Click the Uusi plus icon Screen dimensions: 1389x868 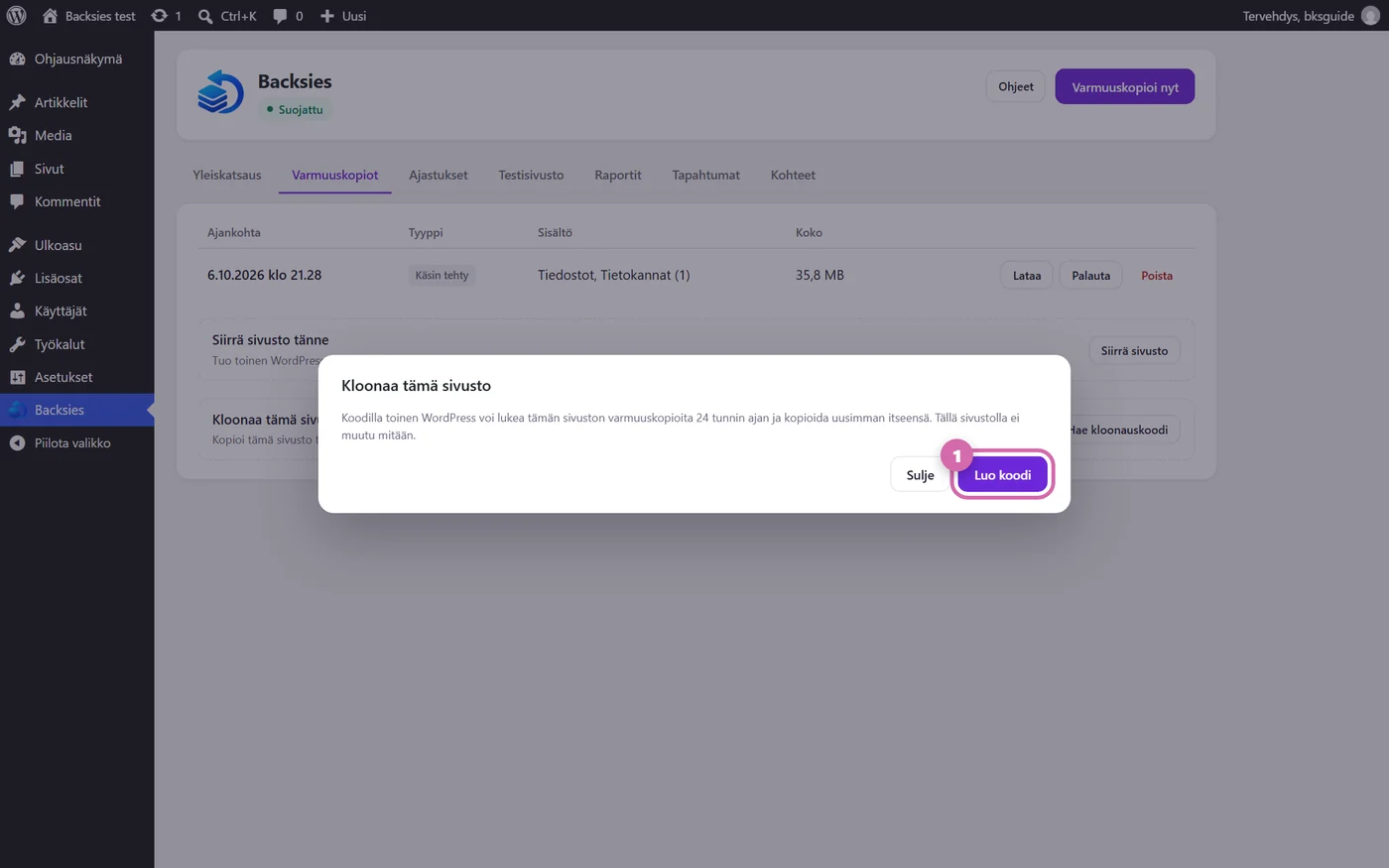327,16
